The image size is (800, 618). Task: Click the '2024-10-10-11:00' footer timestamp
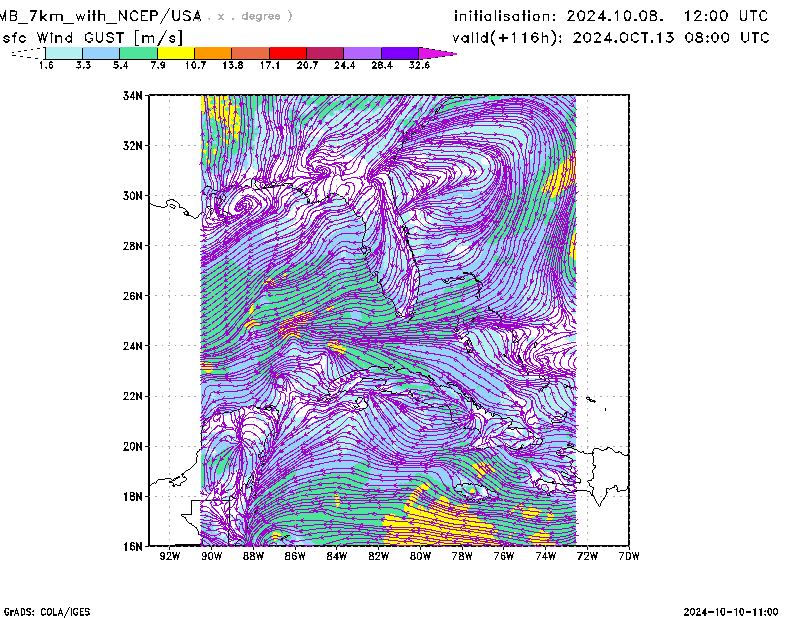(x=731, y=612)
